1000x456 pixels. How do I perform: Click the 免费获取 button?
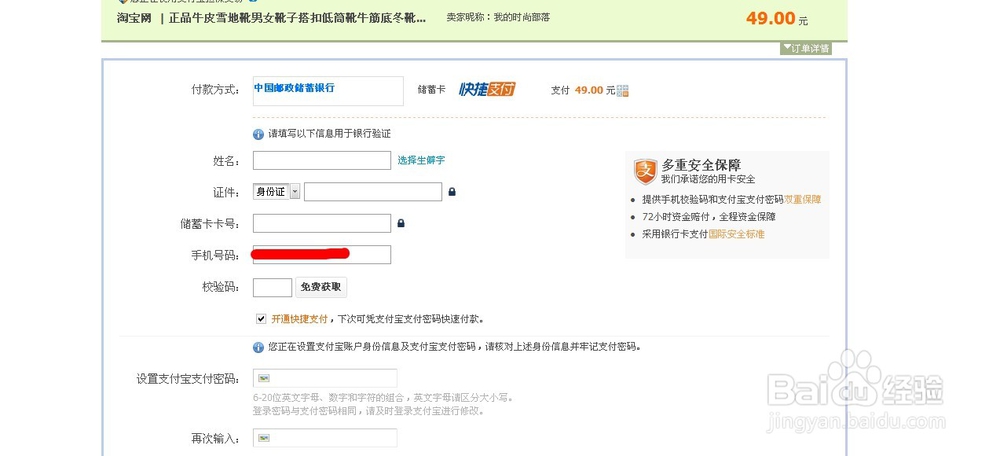click(321, 287)
